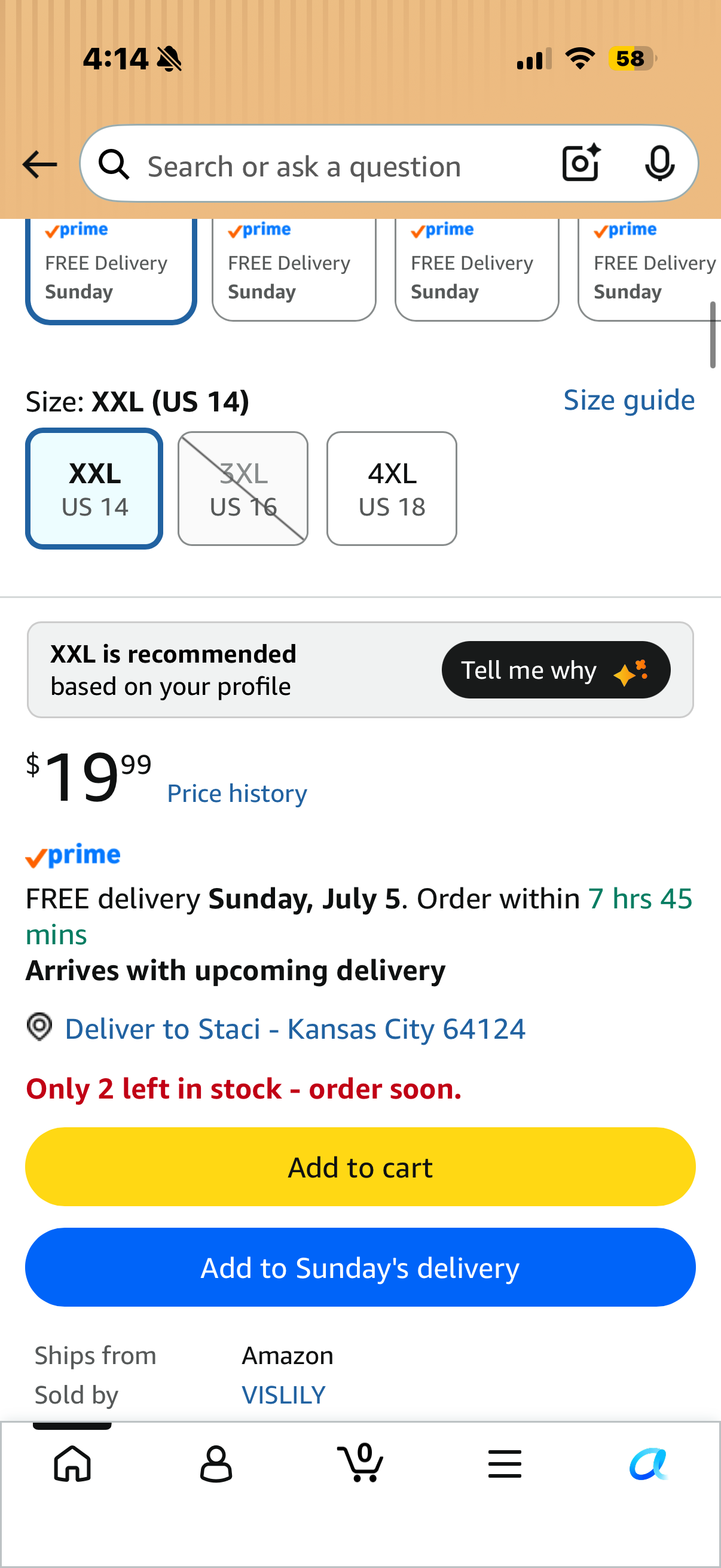Select the third prime delivery option card
This screenshot has width=721, height=1568.
pos(477,270)
